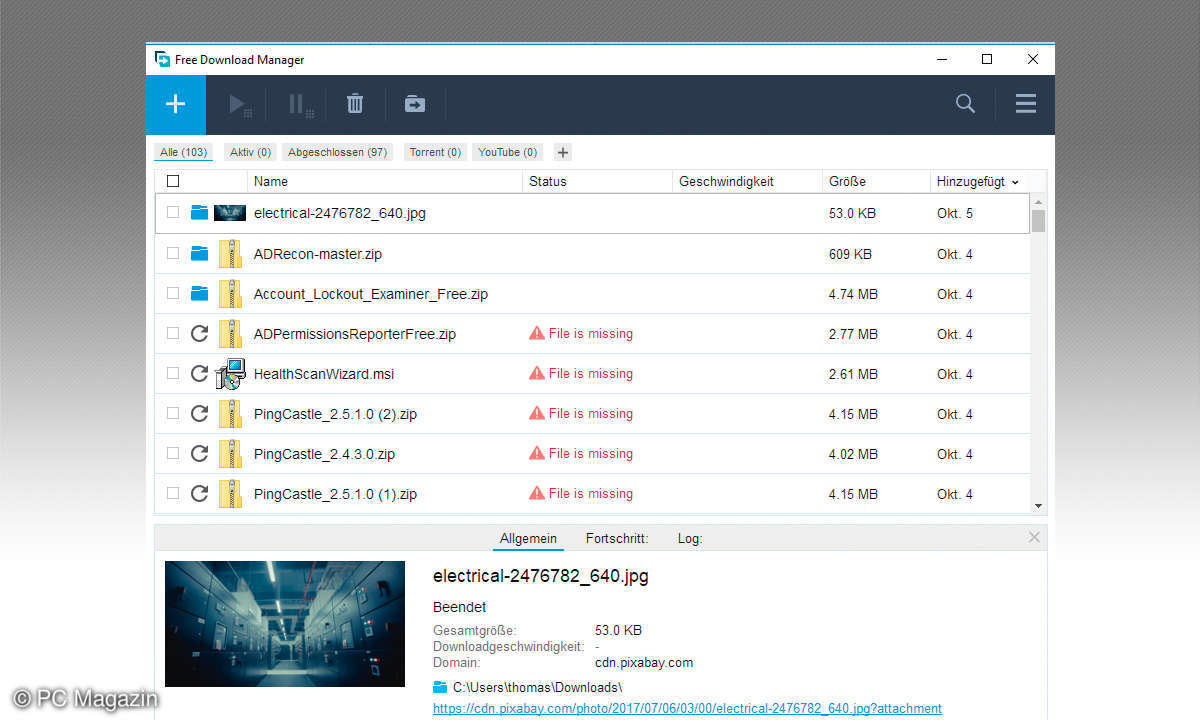Click warning icon of ADPermissionsReporterFree.zip status
The image size is (1200, 720).
click(x=537, y=333)
